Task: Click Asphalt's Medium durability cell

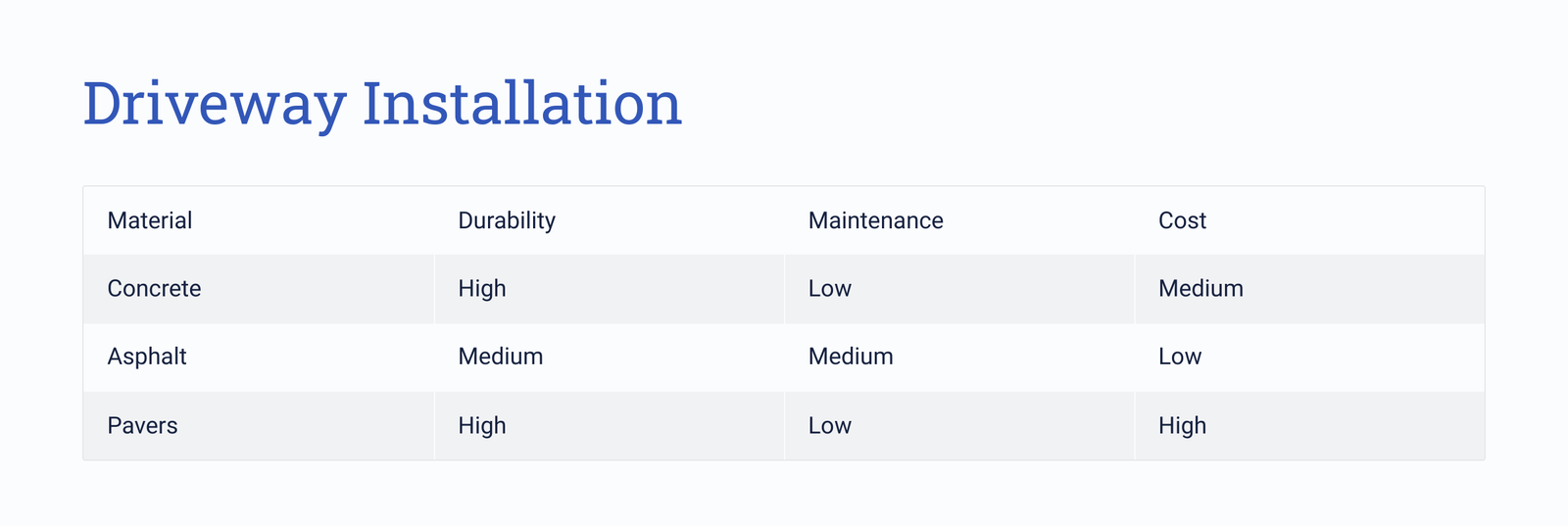Action: (x=609, y=358)
